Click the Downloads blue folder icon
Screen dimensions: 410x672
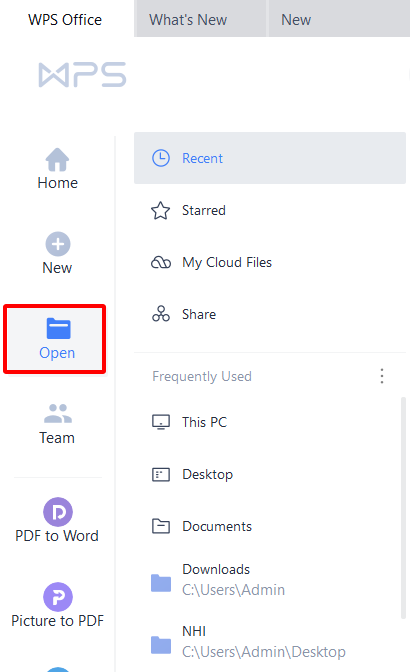click(x=161, y=583)
